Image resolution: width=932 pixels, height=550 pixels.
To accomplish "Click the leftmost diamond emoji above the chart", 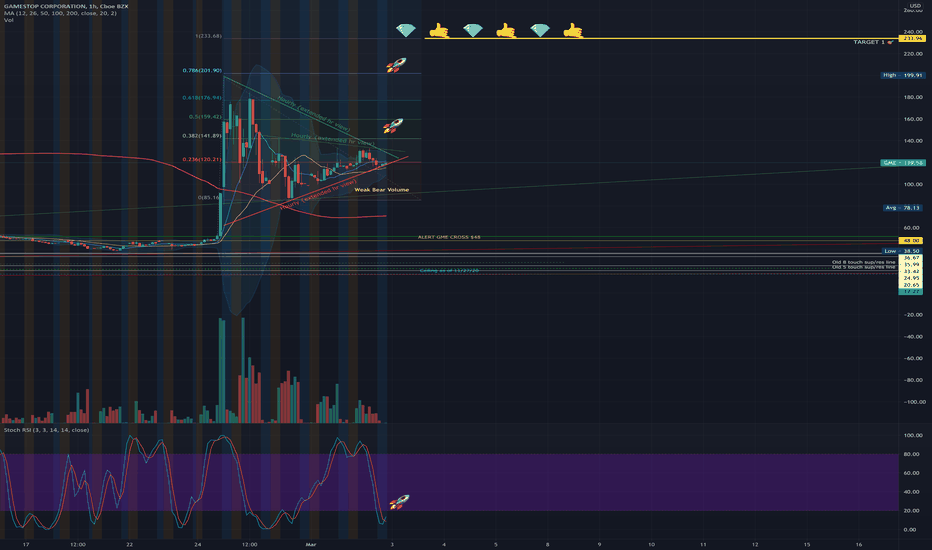I will pos(406,30).
